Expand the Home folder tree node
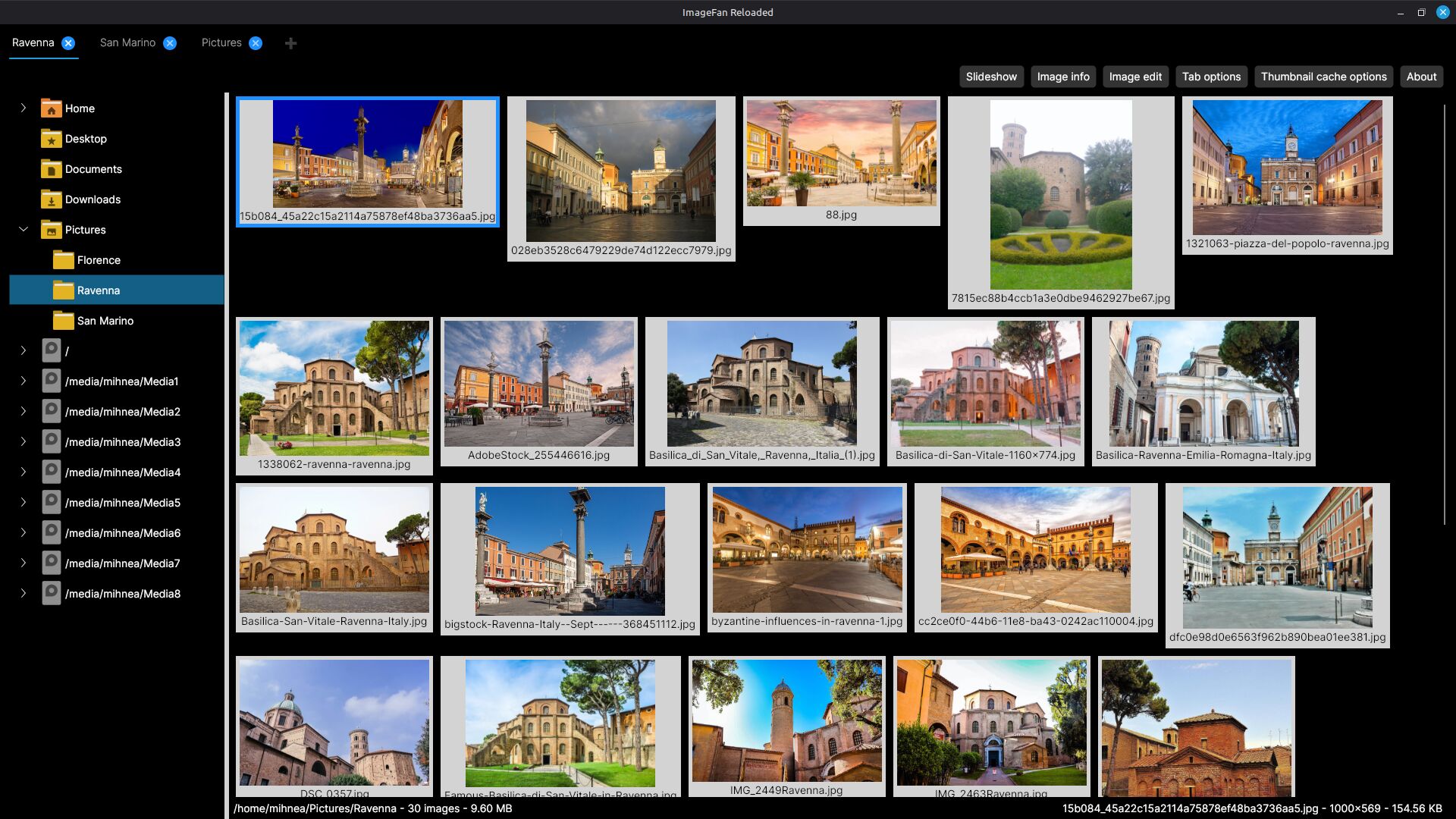Viewport: 1456px width, 819px height. pos(24,108)
